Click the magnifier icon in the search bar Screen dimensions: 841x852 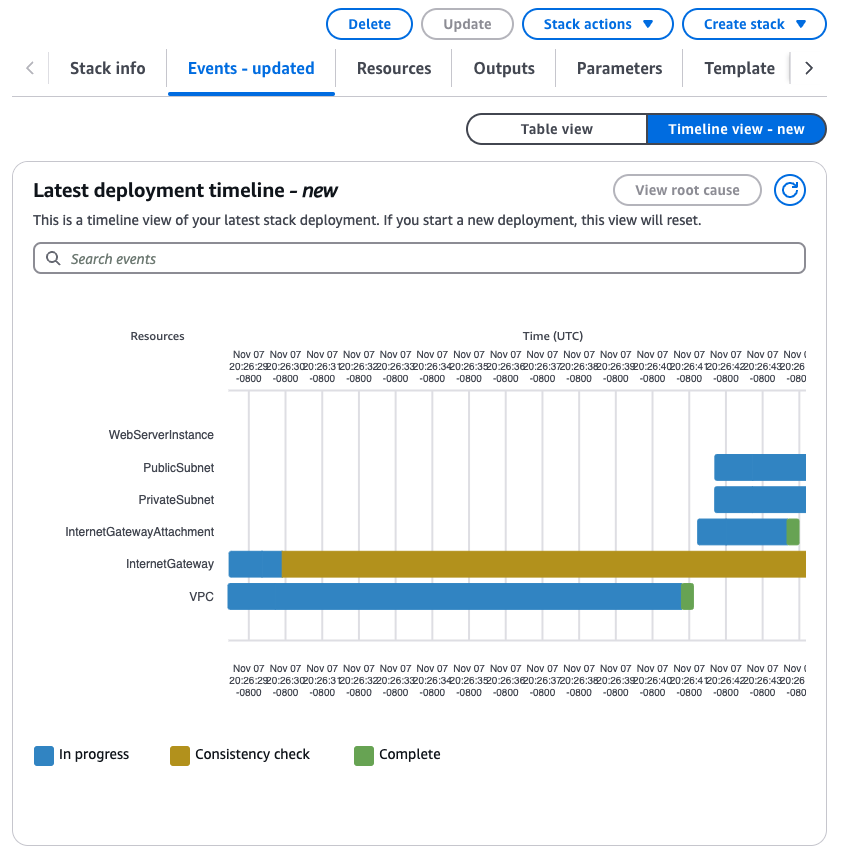coord(53,258)
